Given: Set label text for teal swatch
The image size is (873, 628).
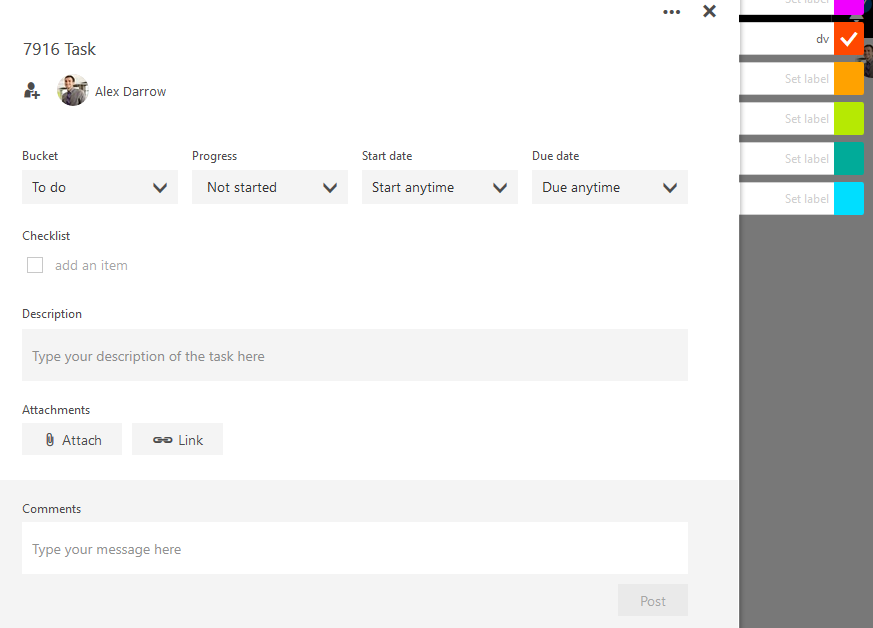Looking at the screenshot, I should coord(787,159).
